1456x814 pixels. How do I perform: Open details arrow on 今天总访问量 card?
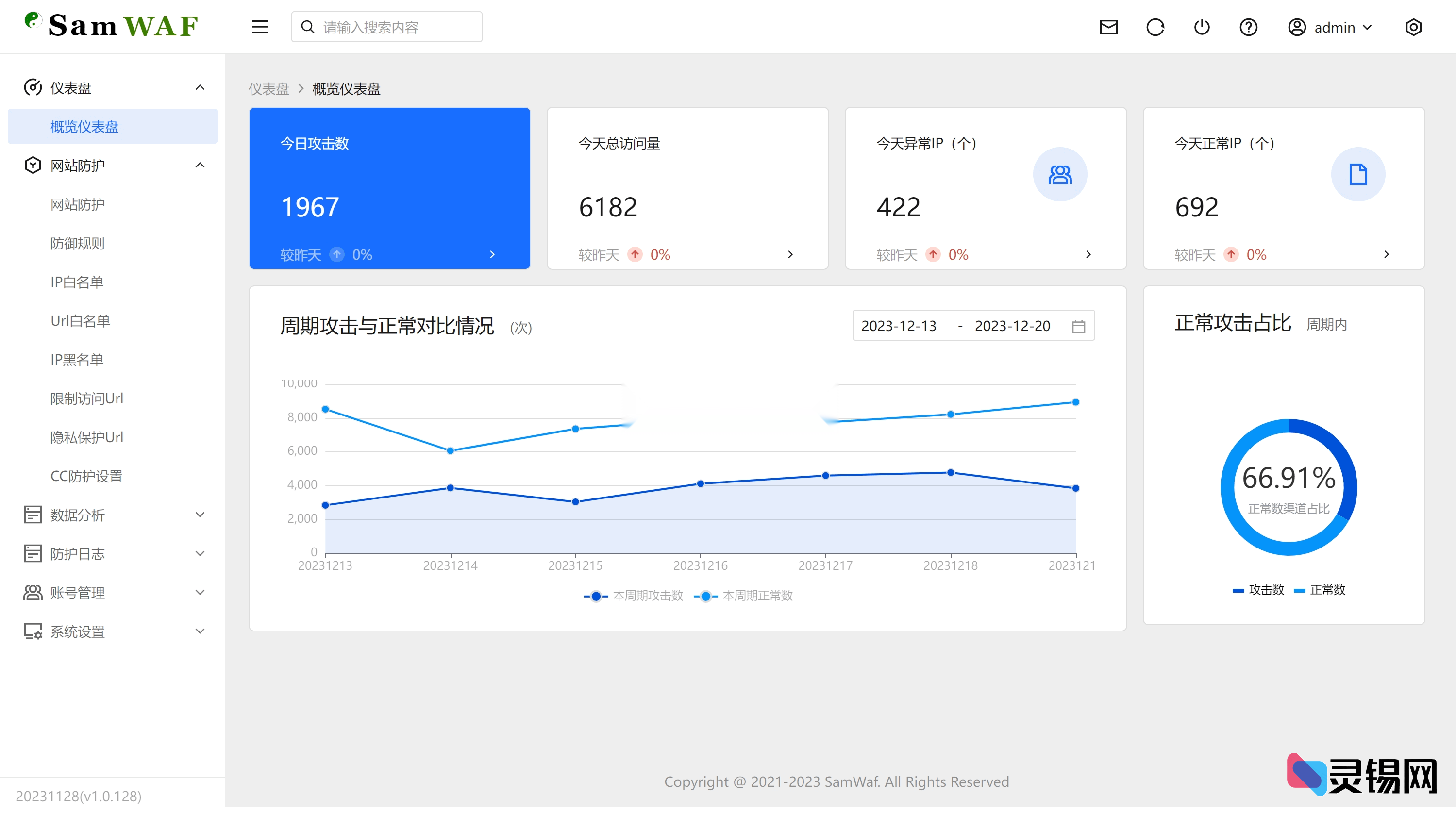[790, 254]
